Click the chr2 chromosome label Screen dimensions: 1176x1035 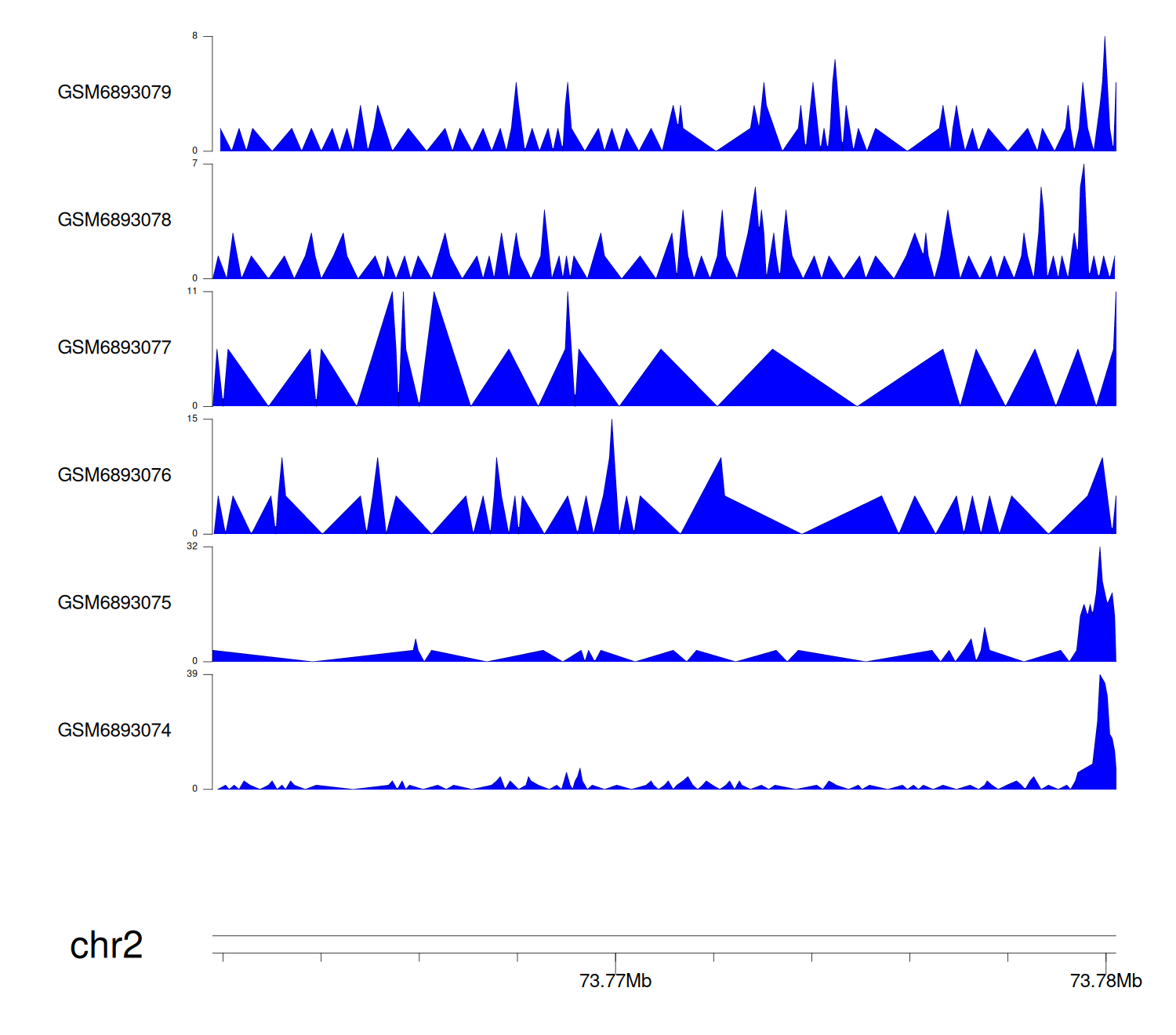tap(107, 946)
